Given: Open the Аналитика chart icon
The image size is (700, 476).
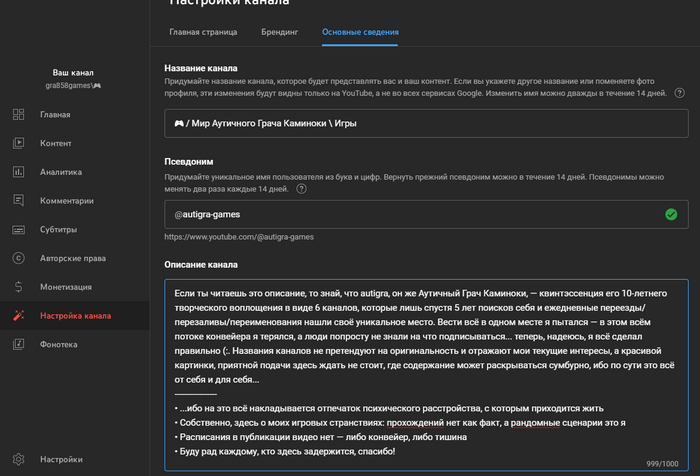Looking at the screenshot, I should tap(19, 172).
